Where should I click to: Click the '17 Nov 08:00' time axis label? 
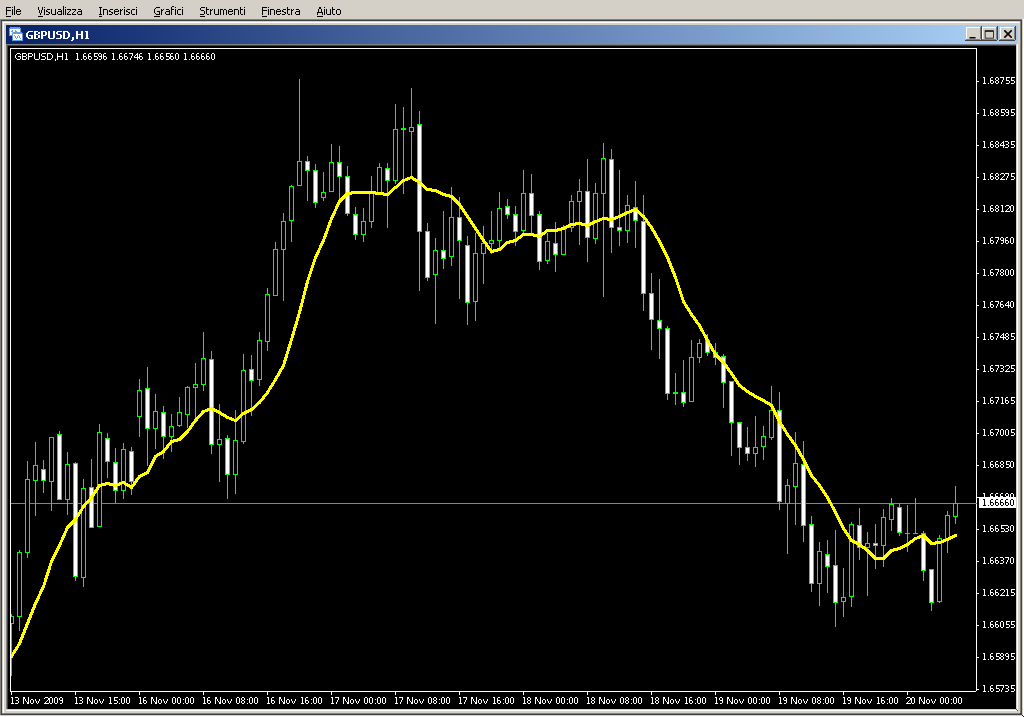[422, 701]
